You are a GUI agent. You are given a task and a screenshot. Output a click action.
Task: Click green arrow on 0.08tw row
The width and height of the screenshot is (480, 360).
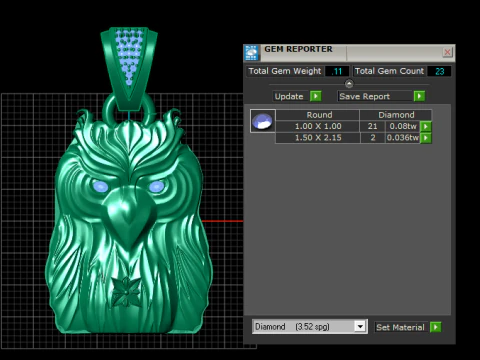426,126
